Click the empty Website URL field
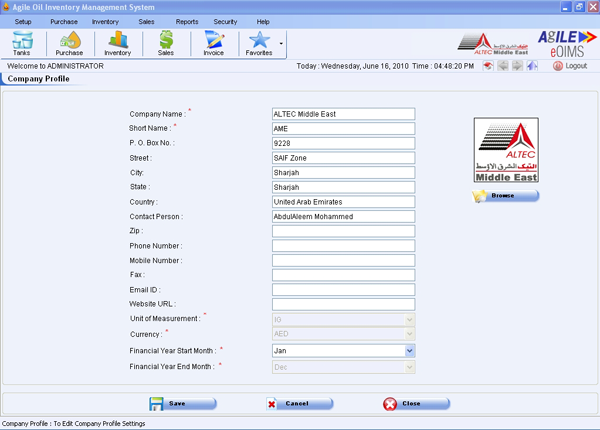The width and height of the screenshot is (600, 430). tap(343, 304)
